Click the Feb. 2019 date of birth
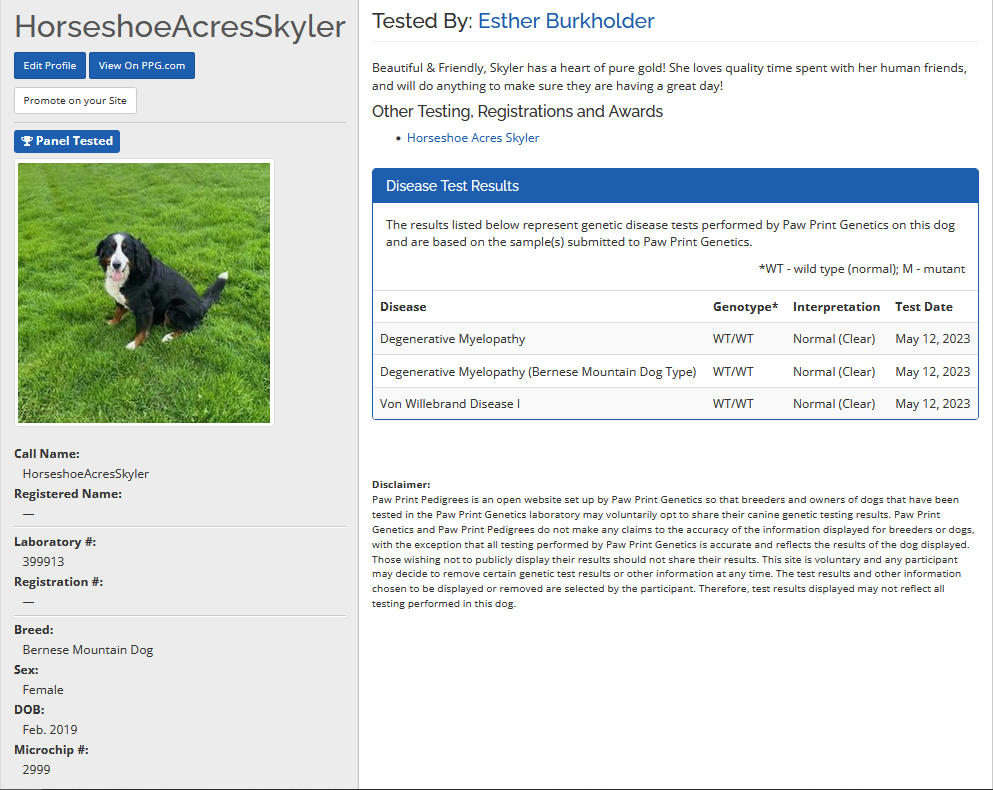The height and width of the screenshot is (790, 993). (50, 730)
